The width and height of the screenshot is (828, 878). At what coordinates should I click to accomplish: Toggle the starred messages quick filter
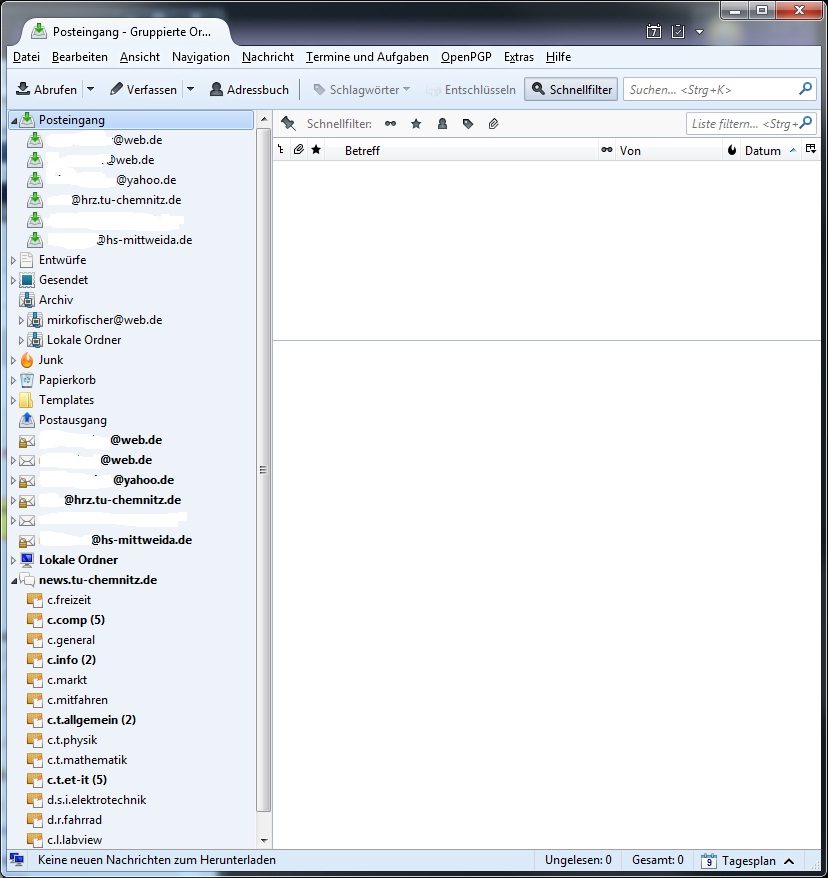coord(416,124)
